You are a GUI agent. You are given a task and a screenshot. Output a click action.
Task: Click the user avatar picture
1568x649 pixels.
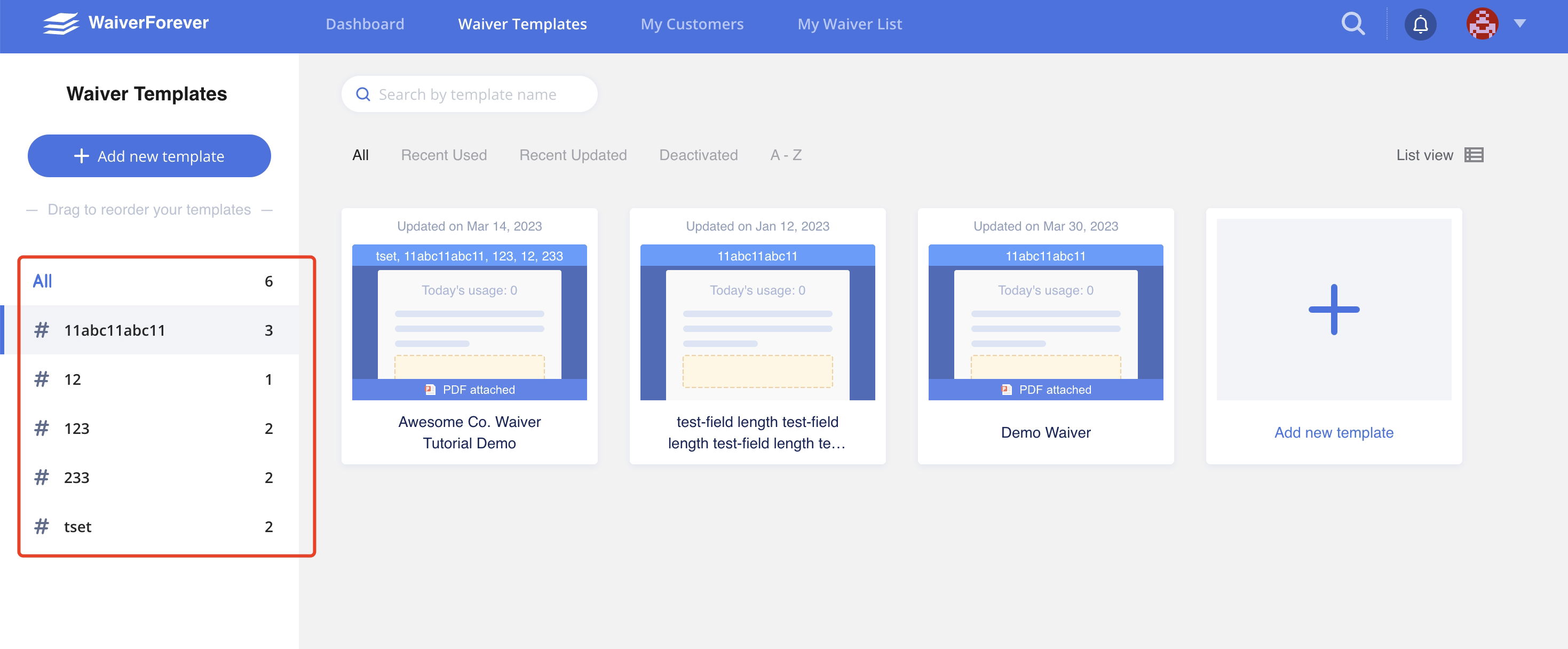pyautogui.click(x=1482, y=23)
